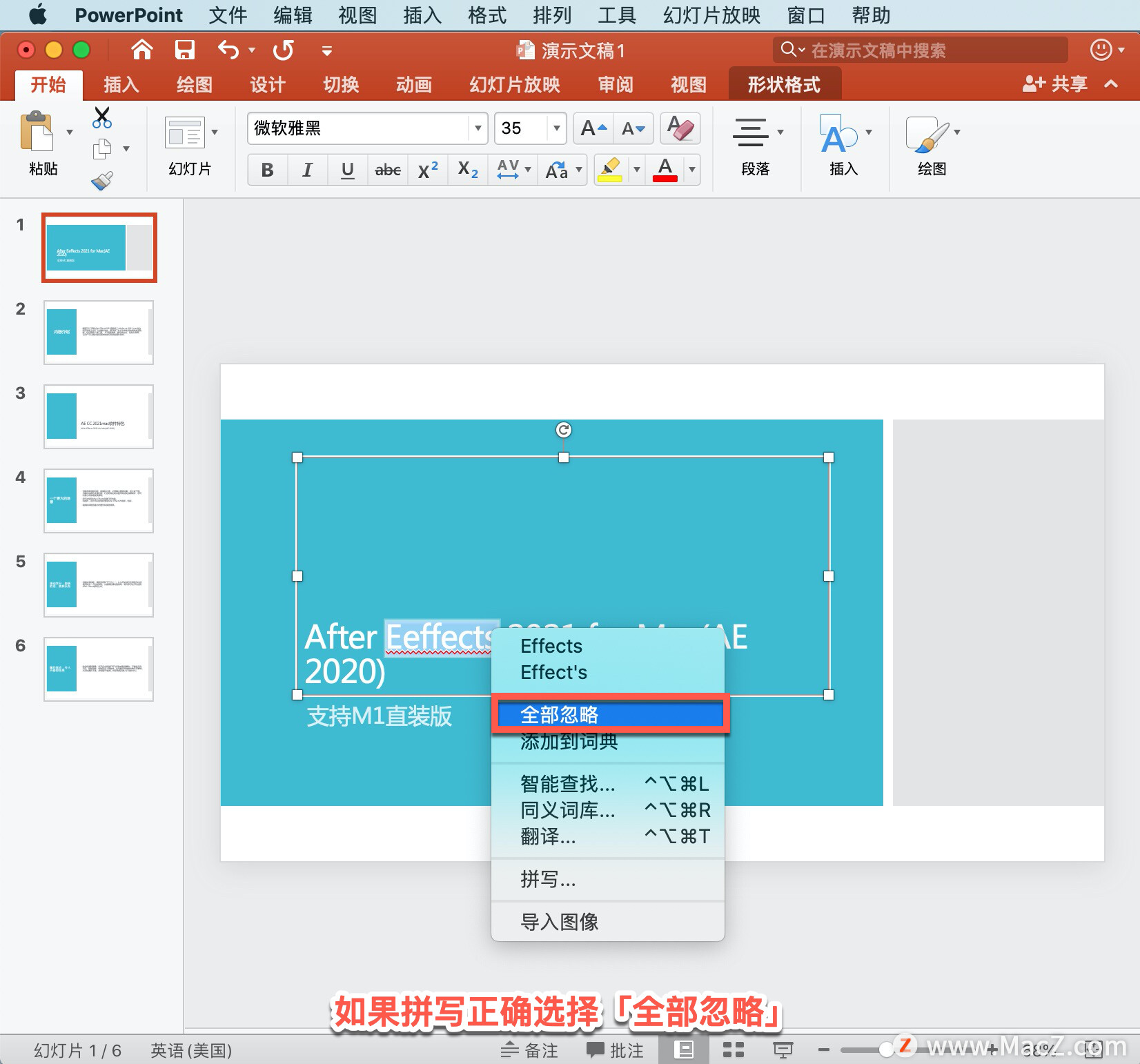The width and height of the screenshot is (1140, 1064).
Task: Toggle the 批注 comments pane
Action: 615,1050
